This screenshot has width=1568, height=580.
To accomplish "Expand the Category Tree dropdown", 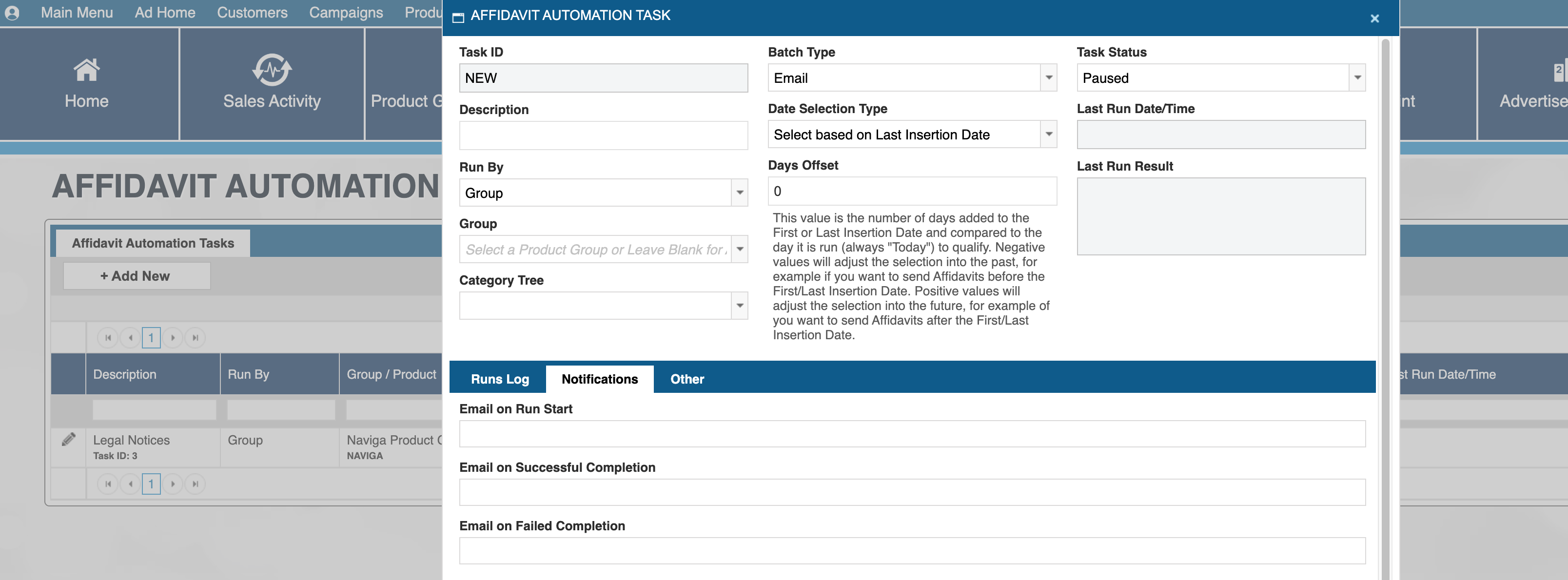I will coord(740,306).
